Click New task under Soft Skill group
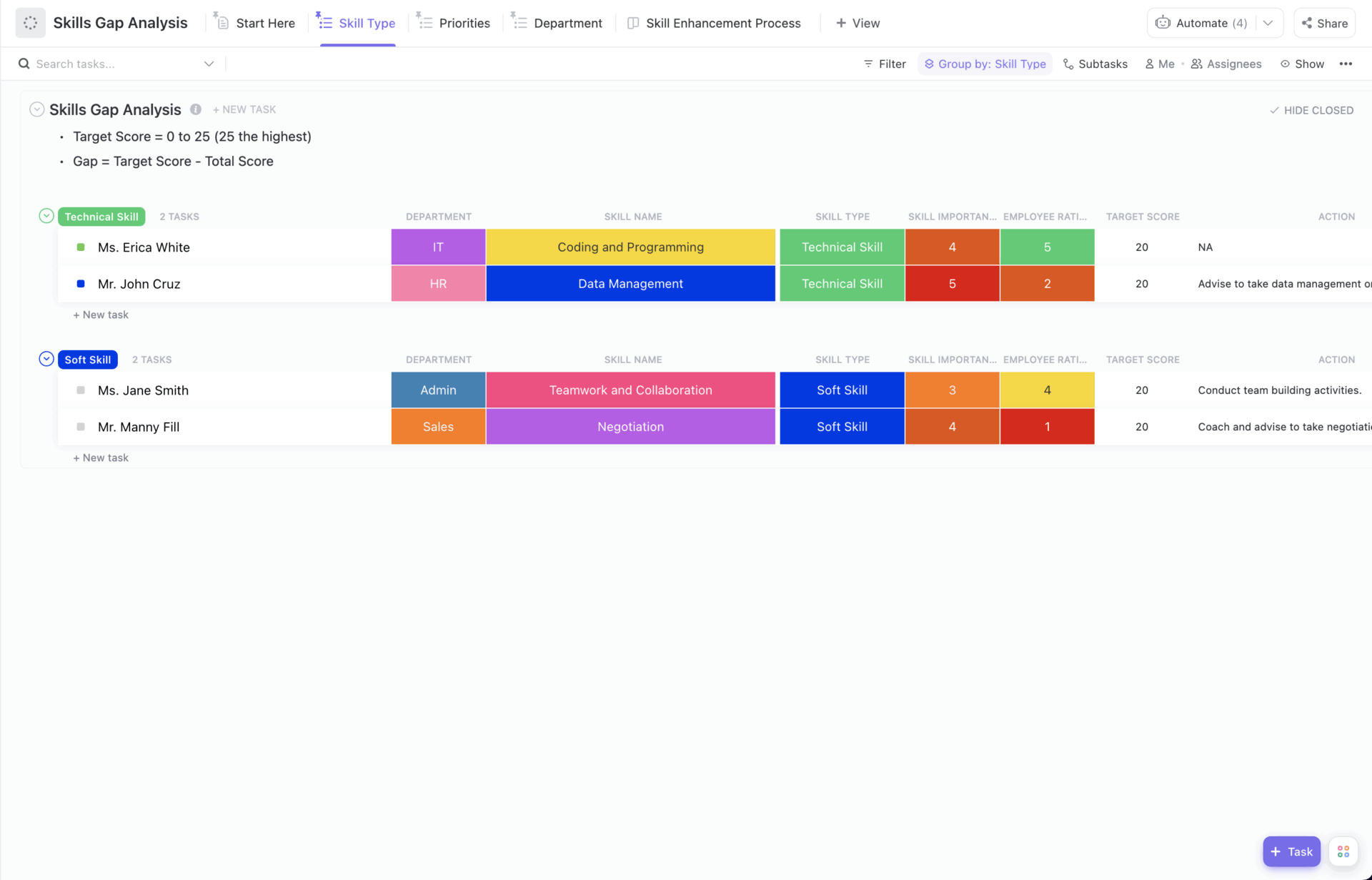The width and height of the screenshot is (1372, 880). 101,458
